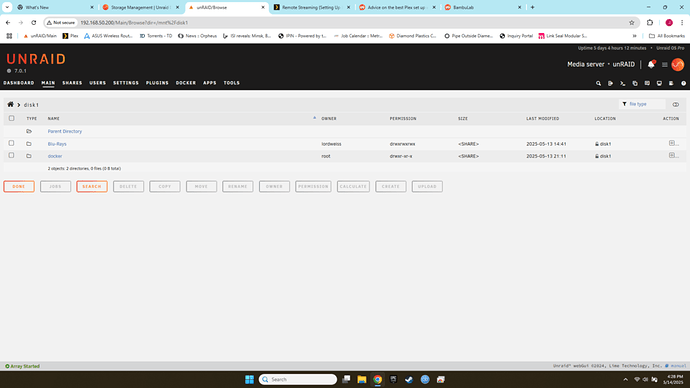Open the terminal icon in Unraid header

pos(623,83)
